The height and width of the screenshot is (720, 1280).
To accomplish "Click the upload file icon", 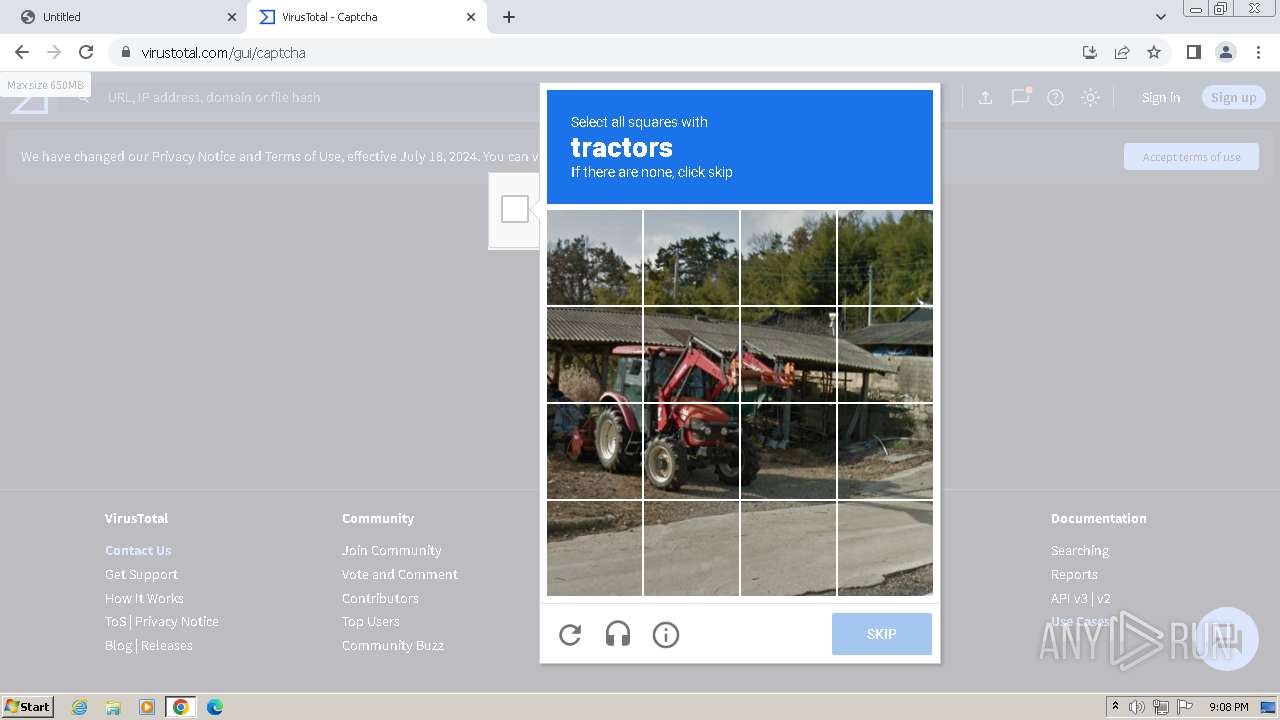I will click(x=985, y=97).
